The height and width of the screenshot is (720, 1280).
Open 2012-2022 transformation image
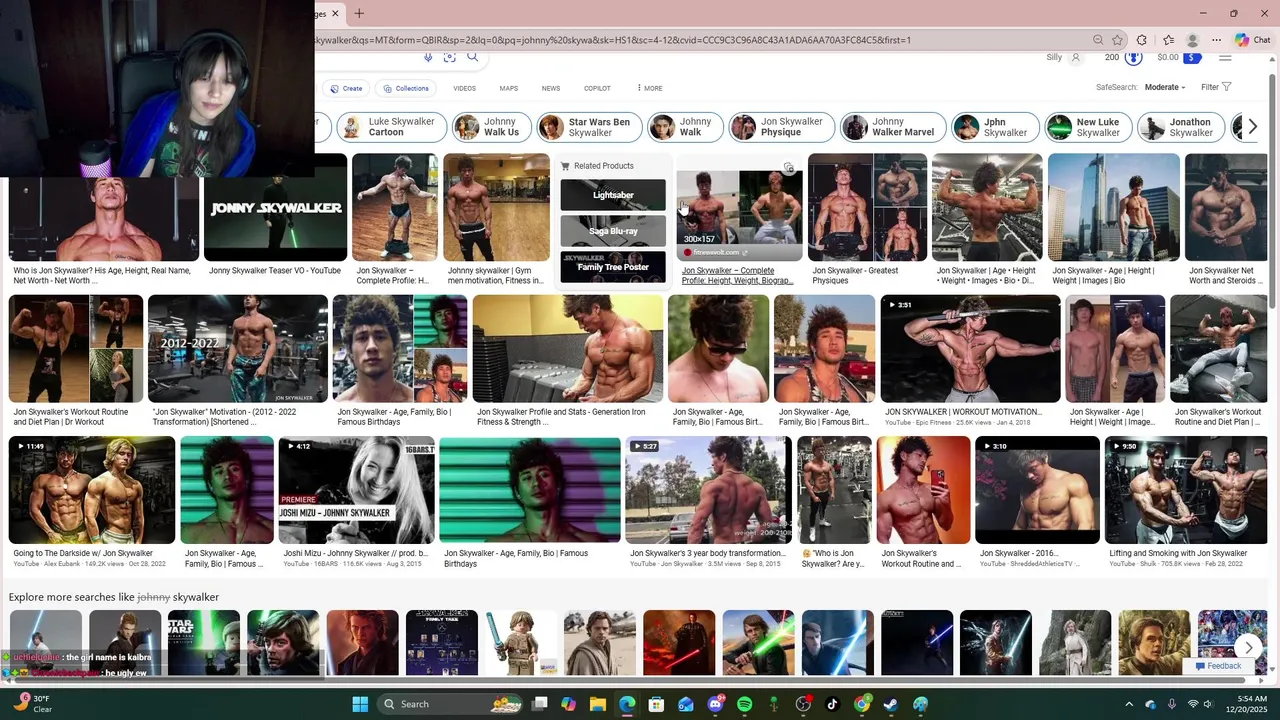click(x=237, y=349)
